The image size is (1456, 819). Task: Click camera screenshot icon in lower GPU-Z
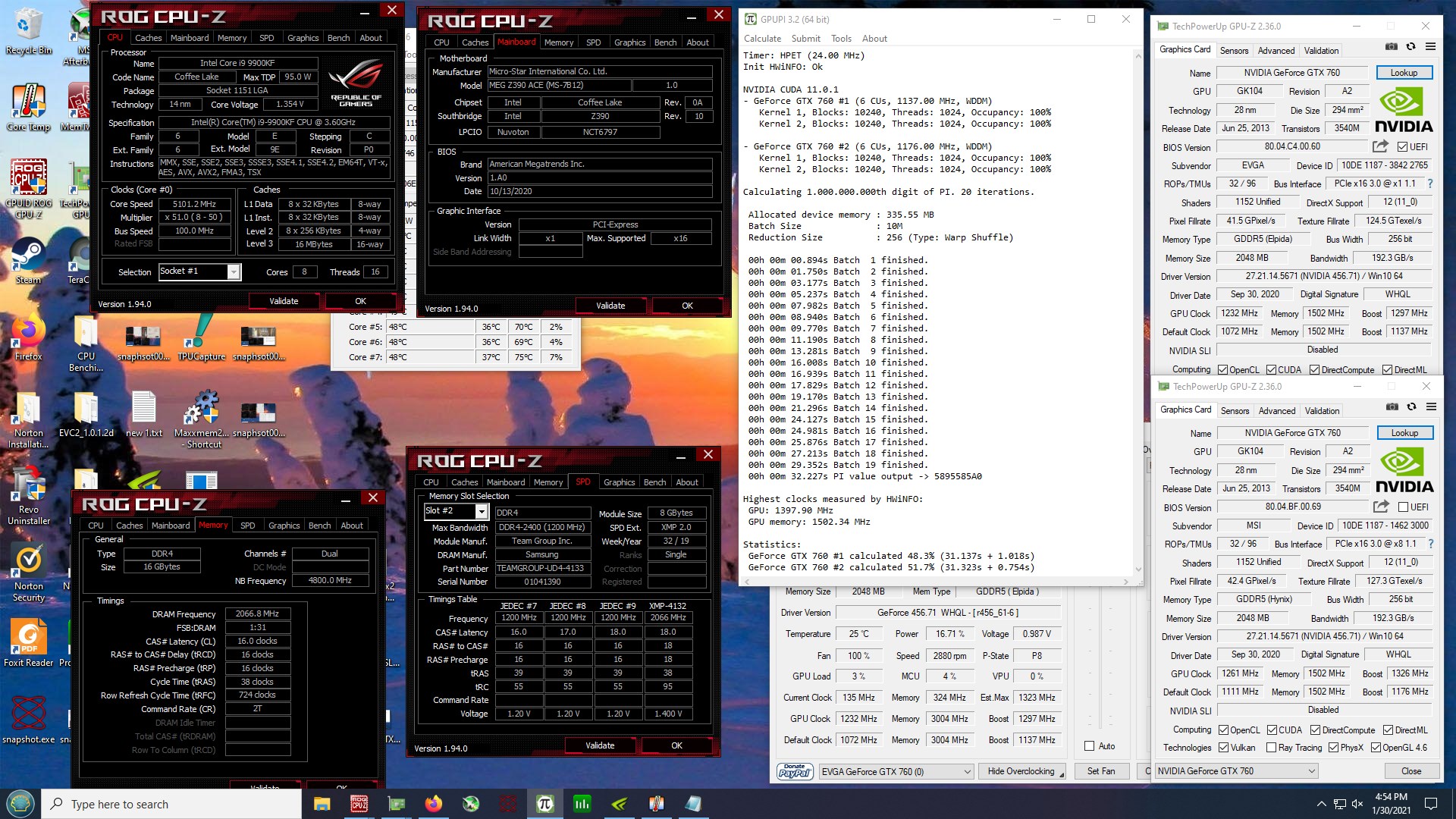tap(1392, 407)
